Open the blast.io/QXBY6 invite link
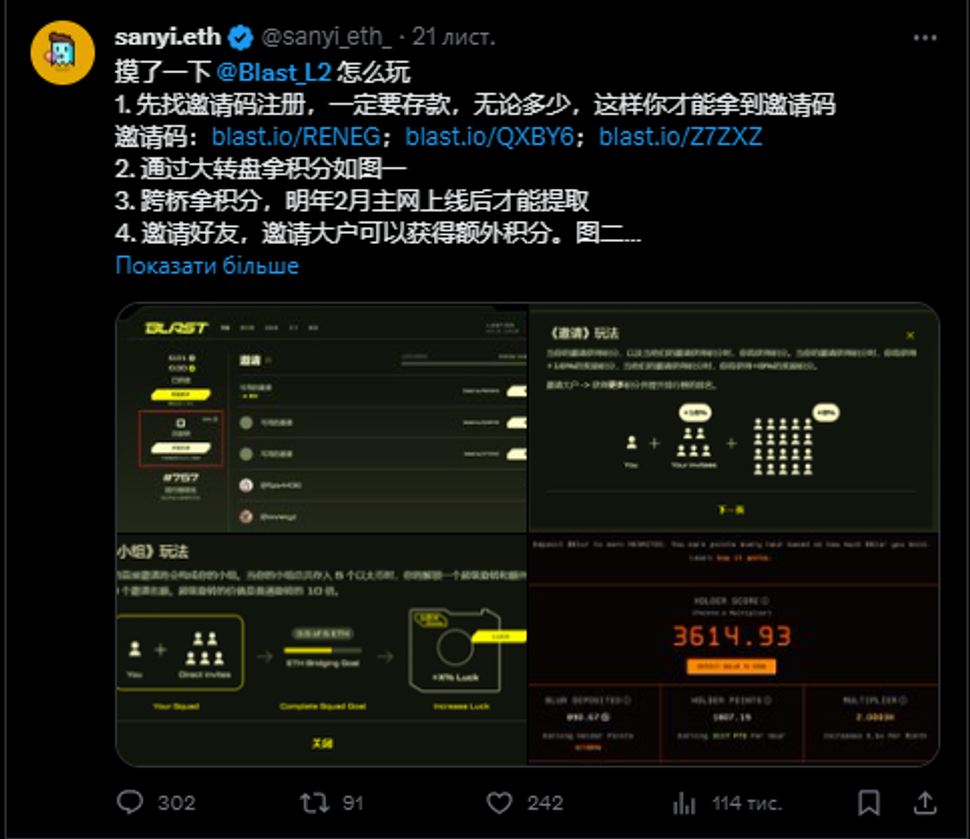 tap(489, 137)
